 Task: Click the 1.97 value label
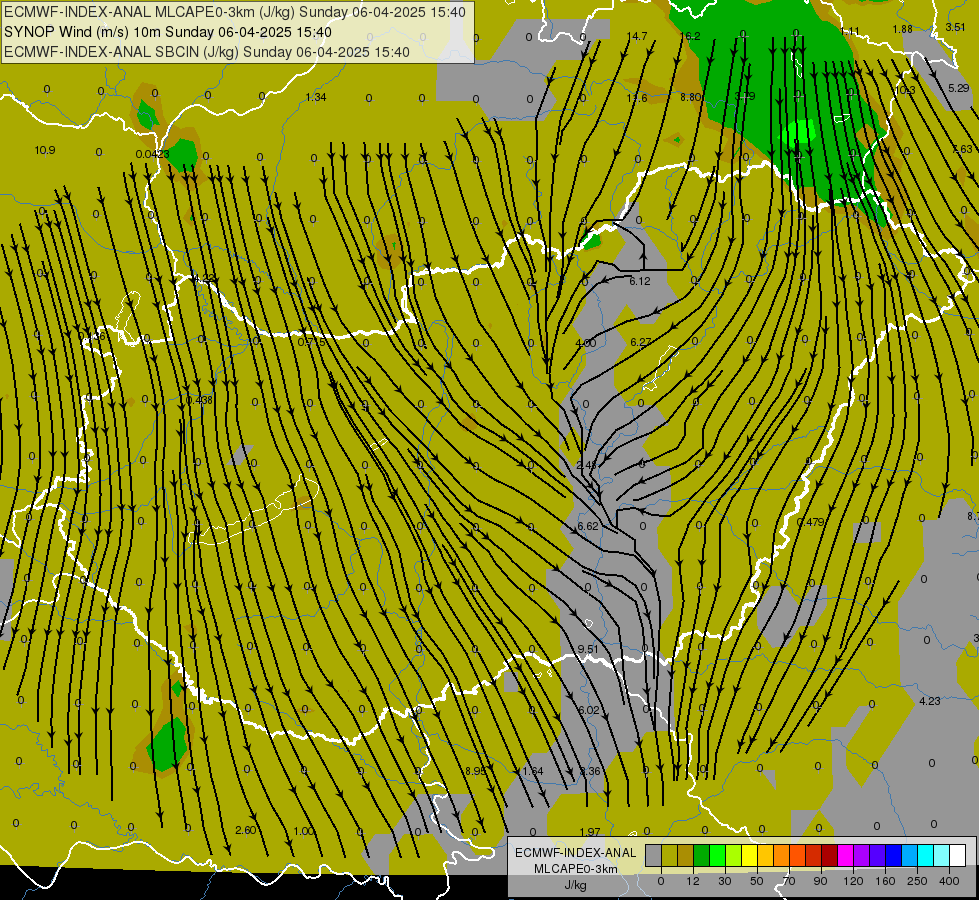pyautogui.click(x=590, y=832)
